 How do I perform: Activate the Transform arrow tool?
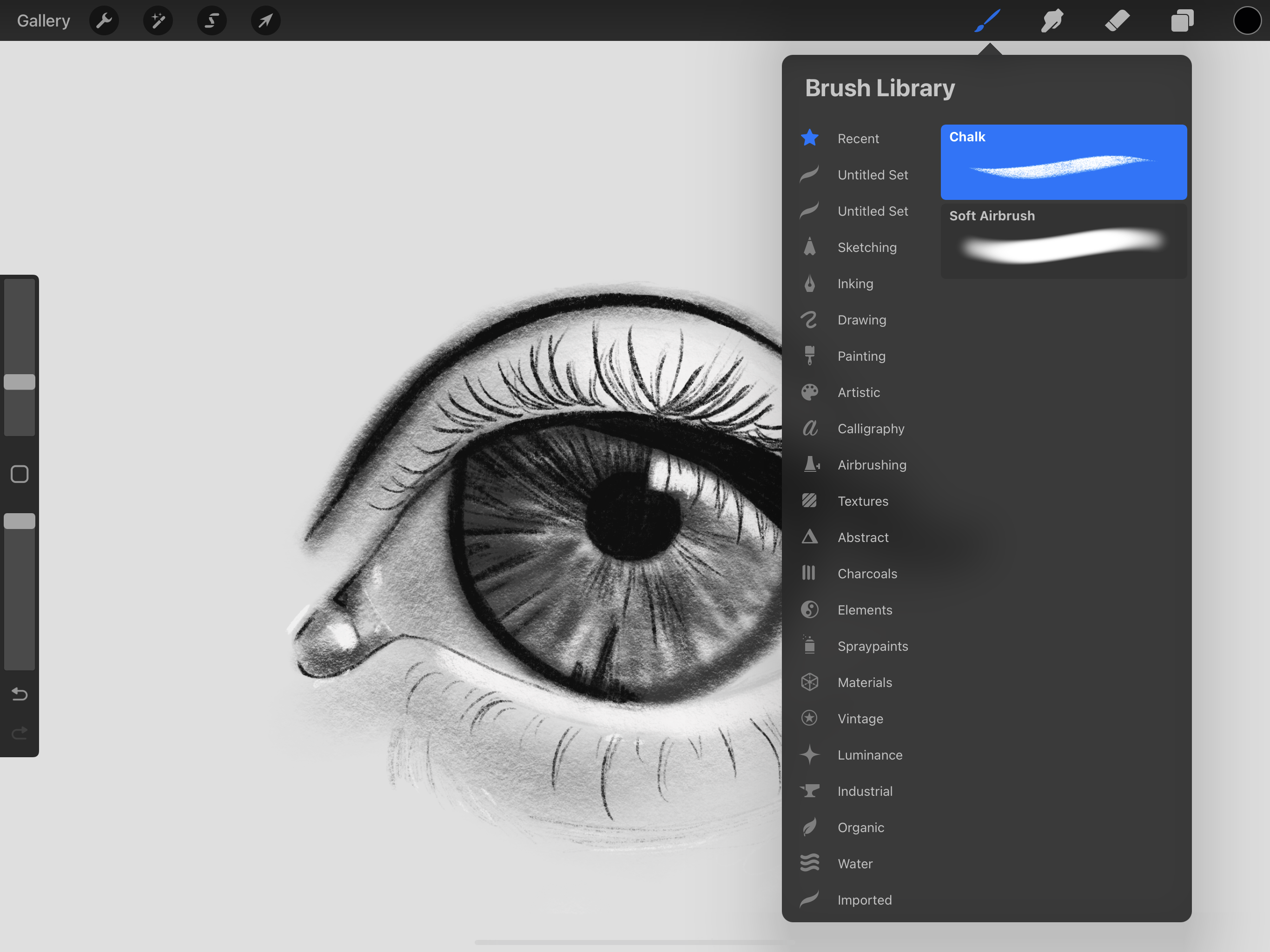265,20
